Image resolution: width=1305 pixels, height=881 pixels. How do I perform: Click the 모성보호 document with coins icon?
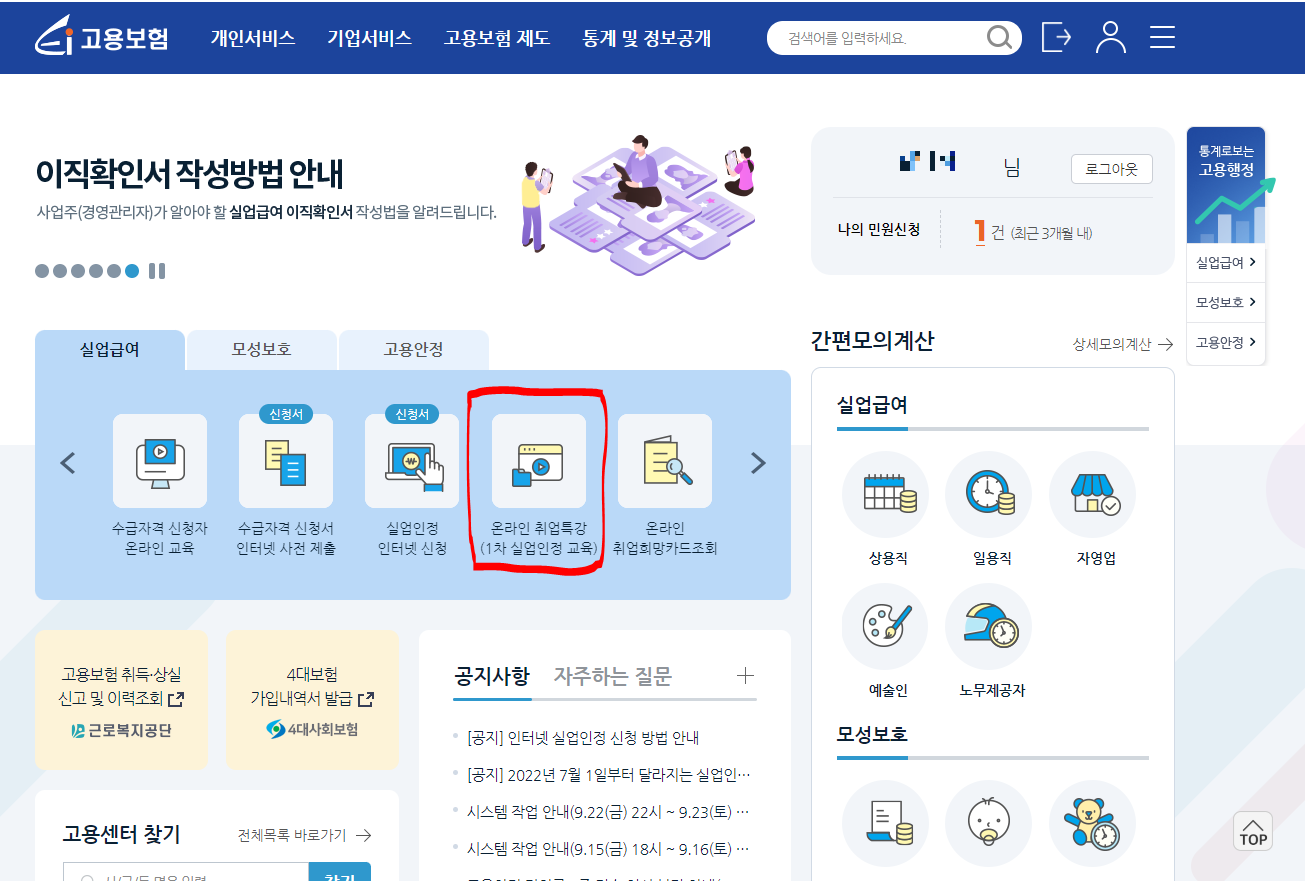[888, 823]
